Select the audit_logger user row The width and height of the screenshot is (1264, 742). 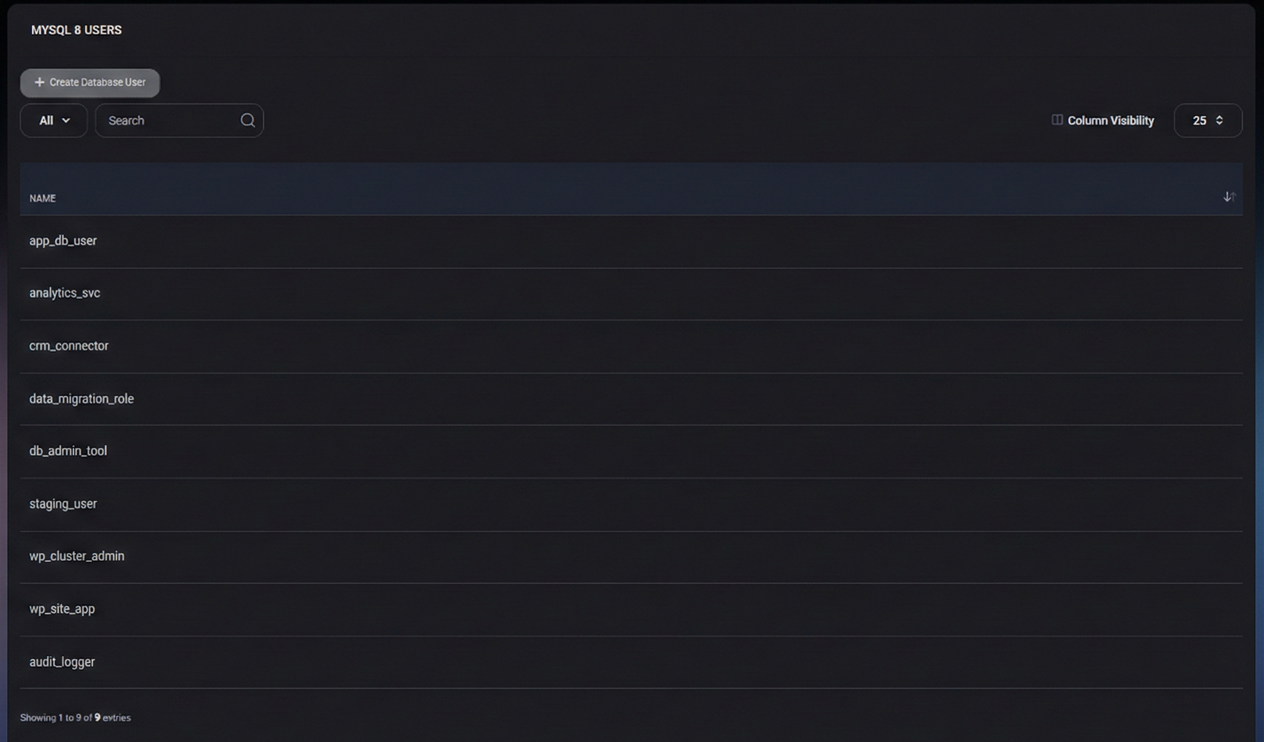pyautogui.click(x=62, y=662)
